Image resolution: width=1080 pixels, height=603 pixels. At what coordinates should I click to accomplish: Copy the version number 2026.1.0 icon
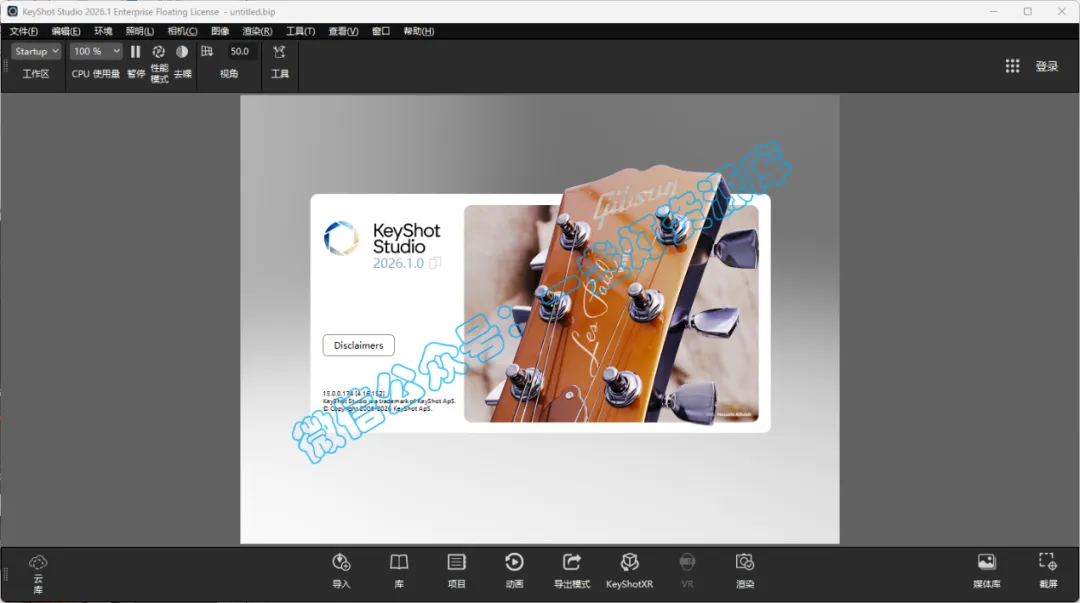tap(435, 263)
